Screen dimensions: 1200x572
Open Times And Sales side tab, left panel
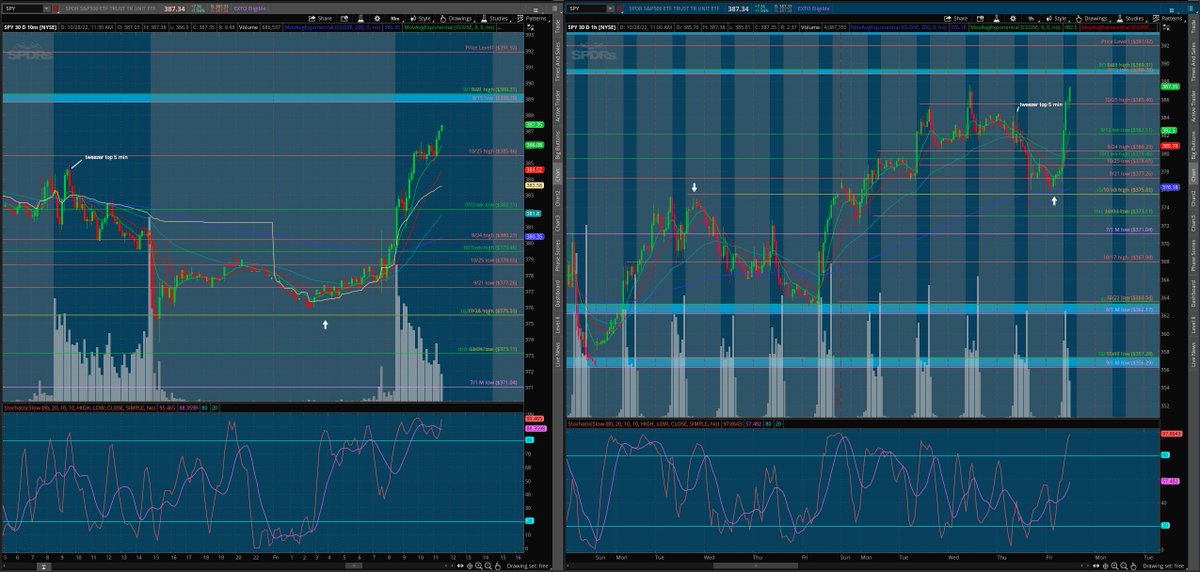click(557, 62)
